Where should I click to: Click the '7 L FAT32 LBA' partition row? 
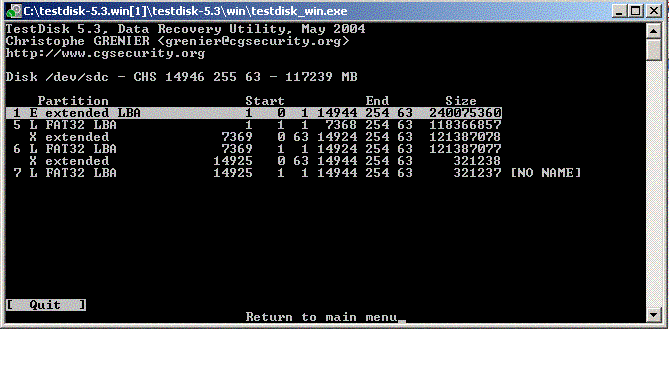[297, 173]
